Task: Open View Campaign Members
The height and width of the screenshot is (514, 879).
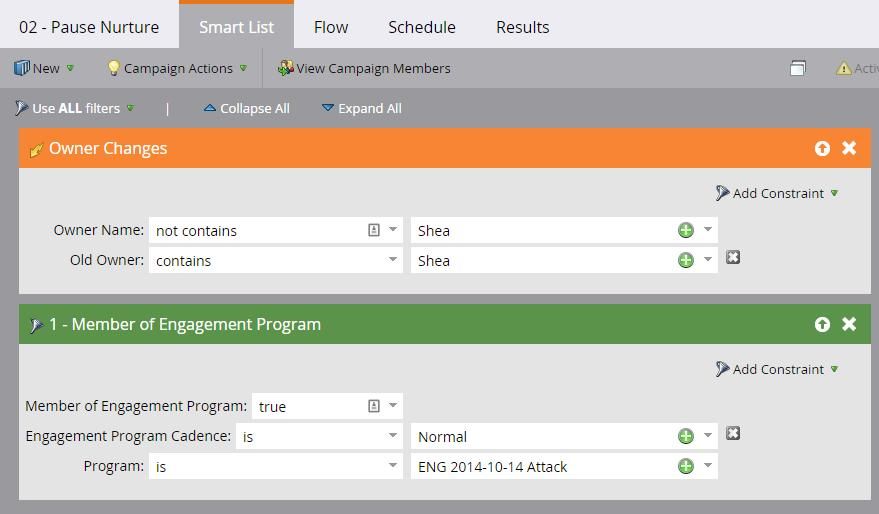Action: click(x=364, y=68)
